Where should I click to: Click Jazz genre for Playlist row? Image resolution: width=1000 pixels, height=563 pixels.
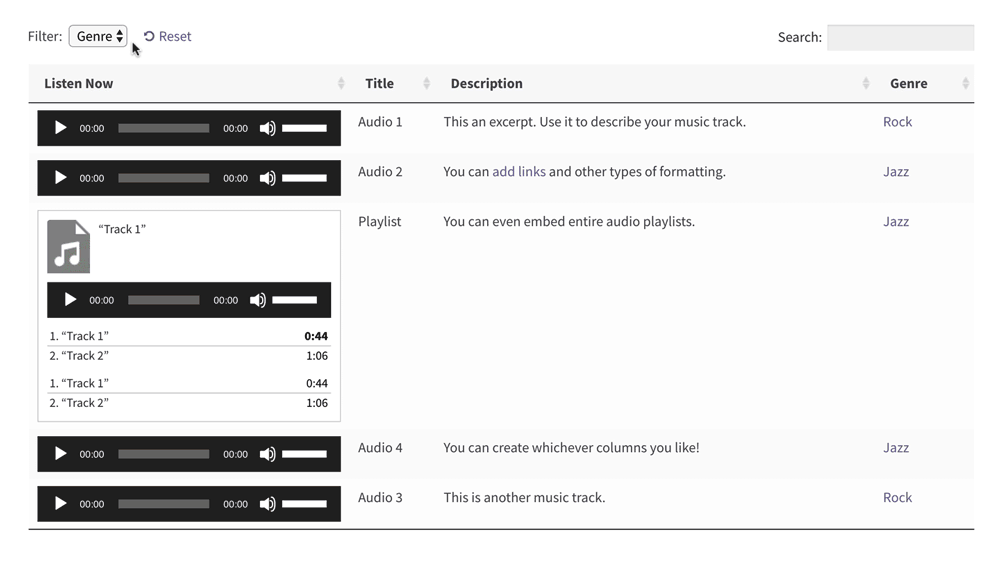click(896, 221)
